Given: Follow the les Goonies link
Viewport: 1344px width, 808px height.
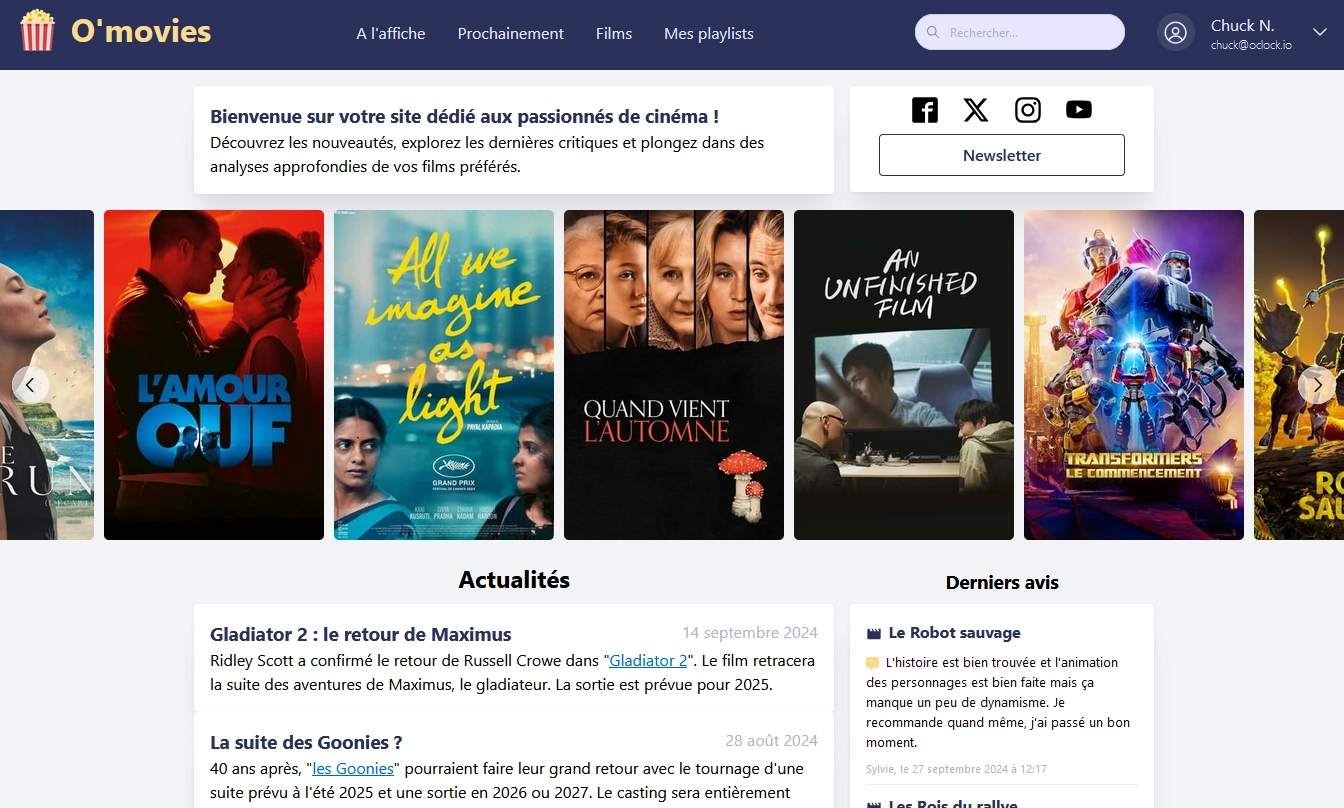Looking at the screenshot, I should [353, 769].
